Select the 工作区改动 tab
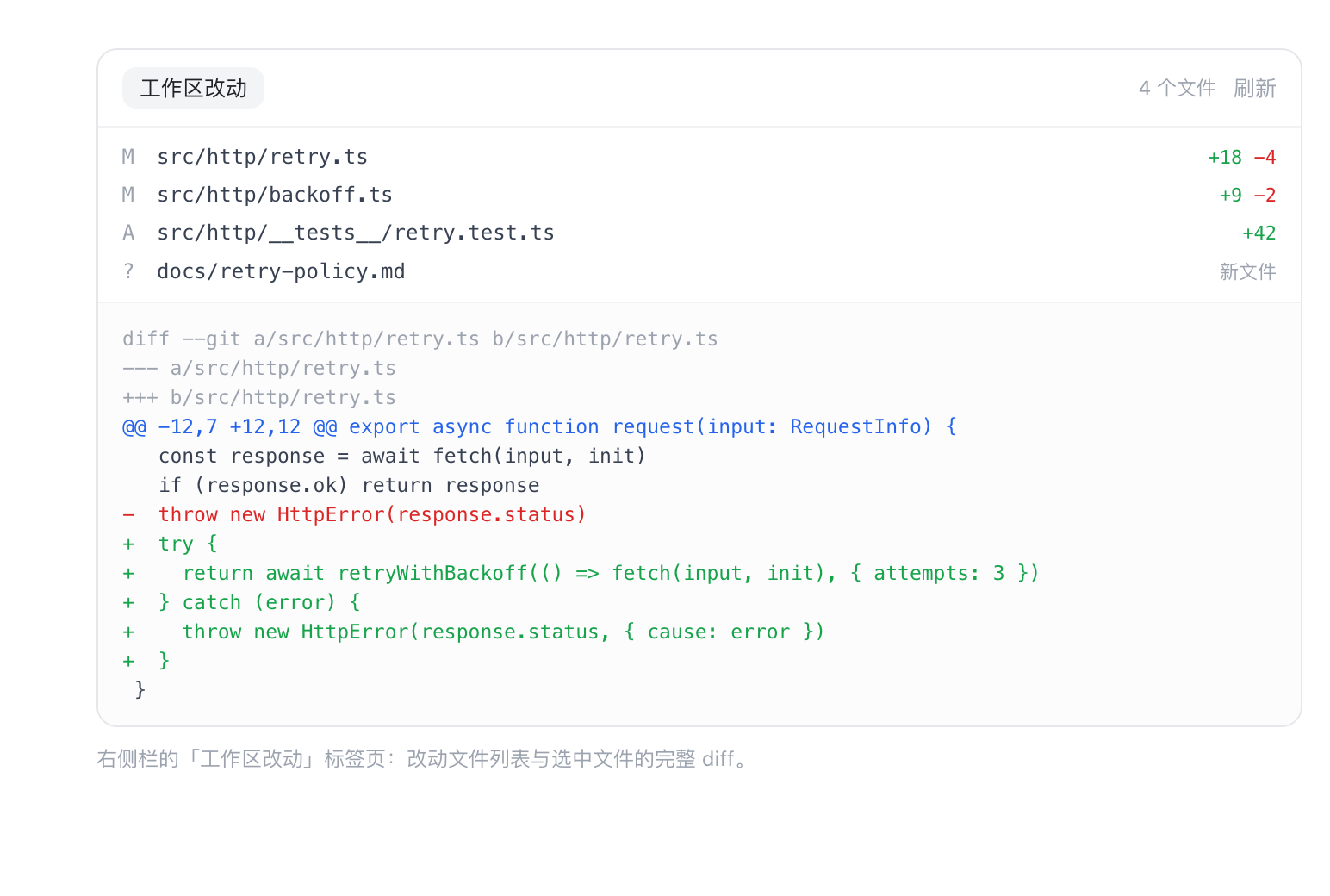 [193, 88]
